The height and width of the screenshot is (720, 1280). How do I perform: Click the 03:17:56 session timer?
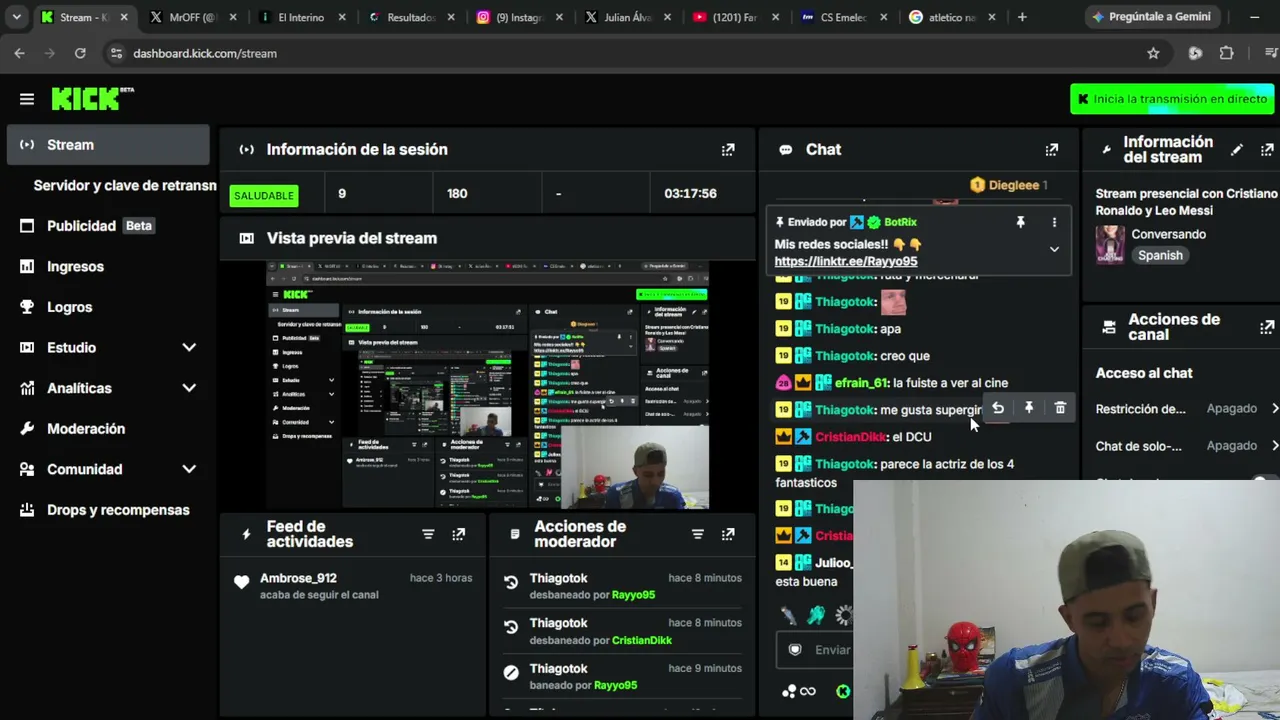point(691,194)
